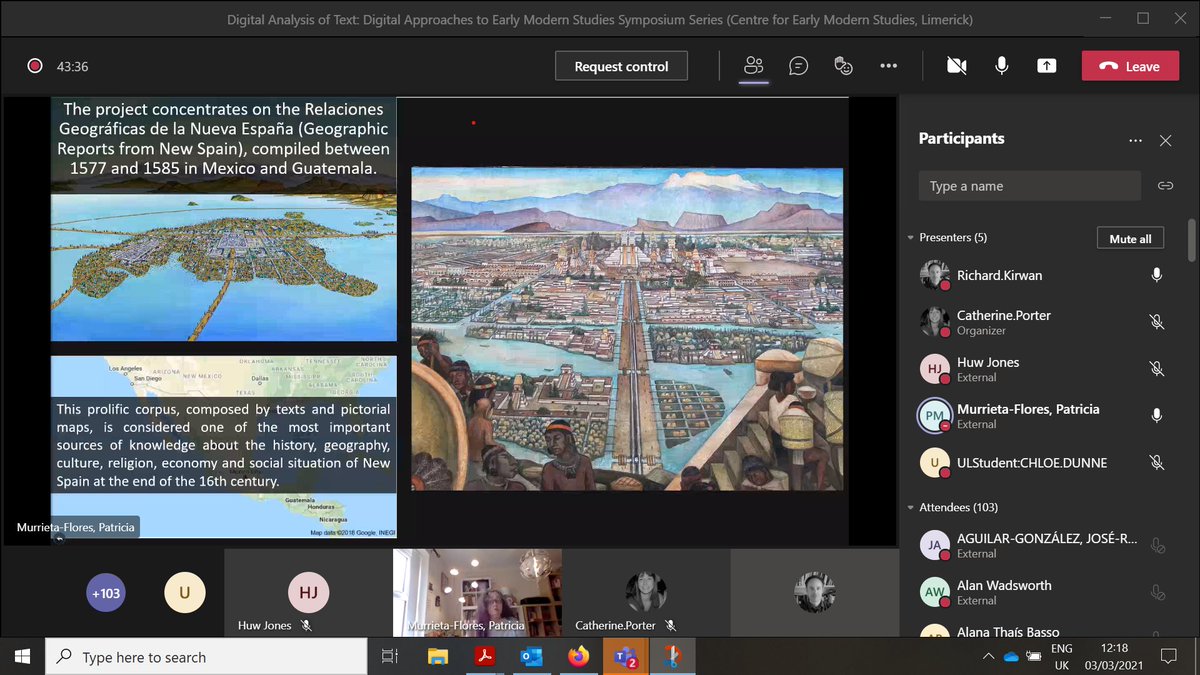Click the OneDrive cloud tray icon

pyautogui.click(x=1010, y=657)
